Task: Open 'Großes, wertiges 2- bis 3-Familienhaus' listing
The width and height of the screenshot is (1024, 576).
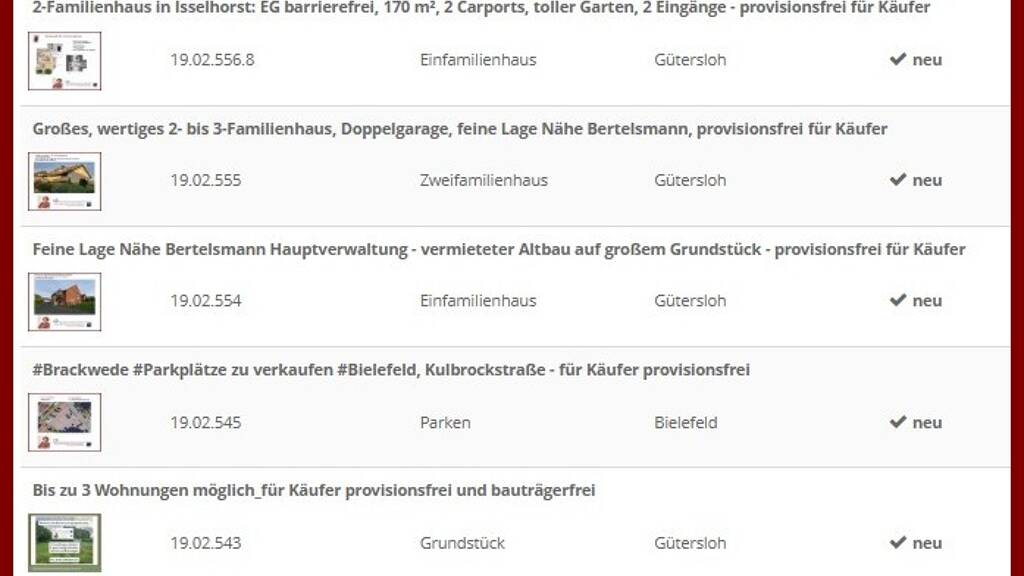Action: click(460, 129)
